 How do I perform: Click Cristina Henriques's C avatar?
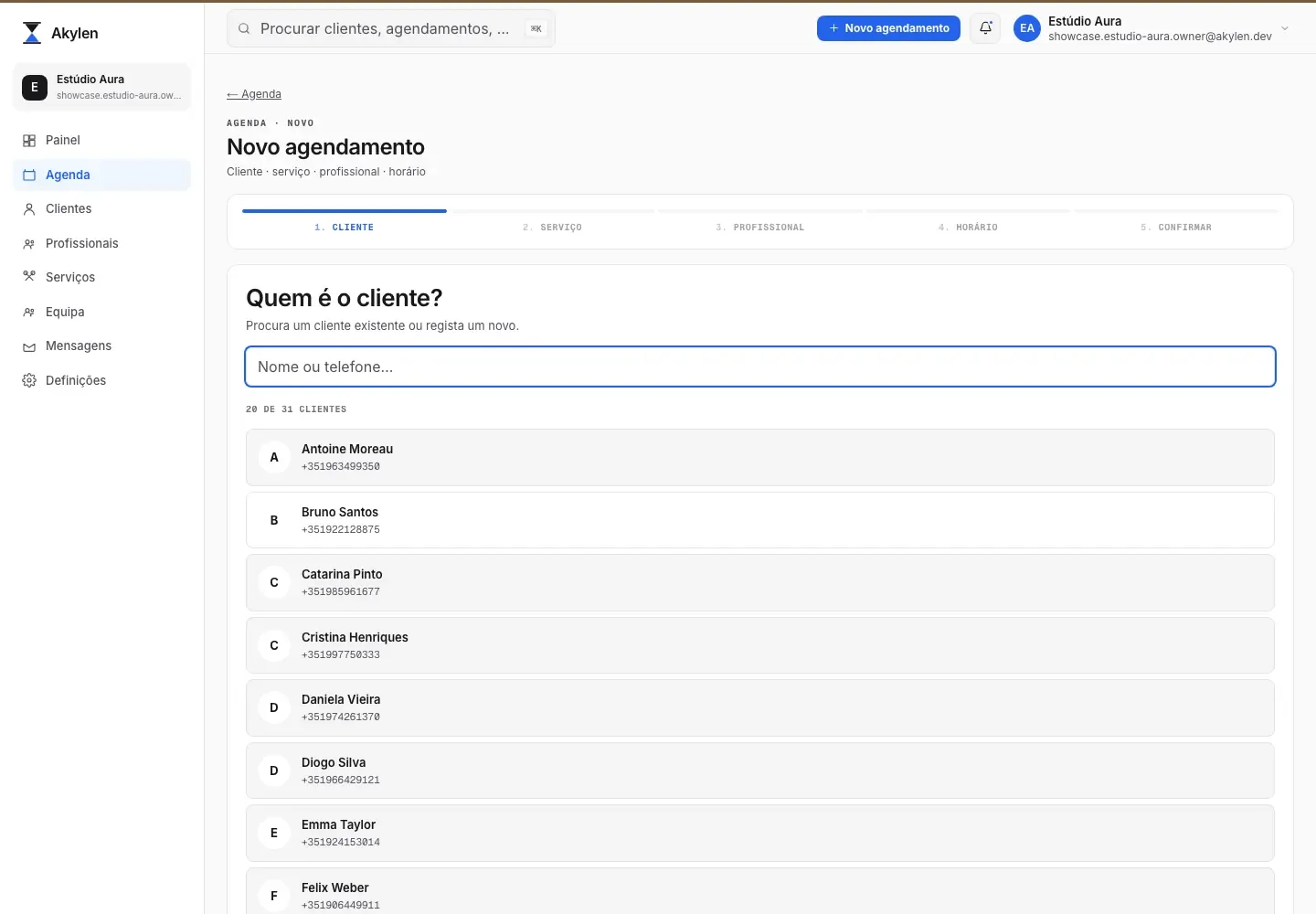pos(274,646)
